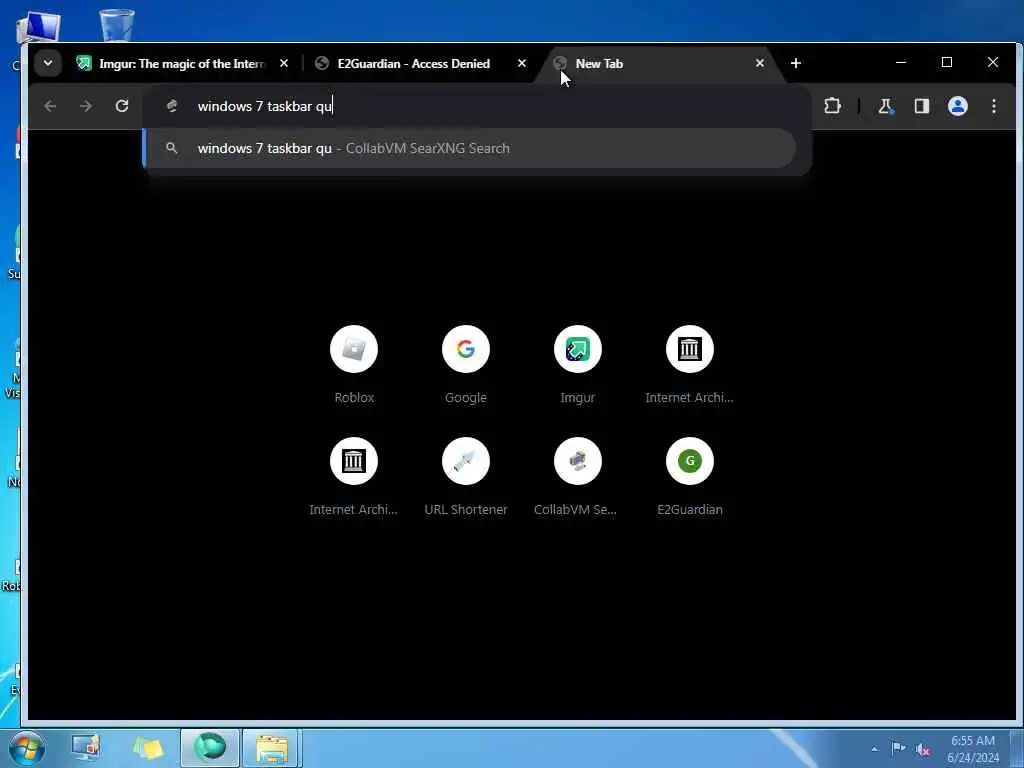Screen dimensions: 1024x768
Task: Click the first pinned taskbar monitor icon
Action: click(86, 748)
